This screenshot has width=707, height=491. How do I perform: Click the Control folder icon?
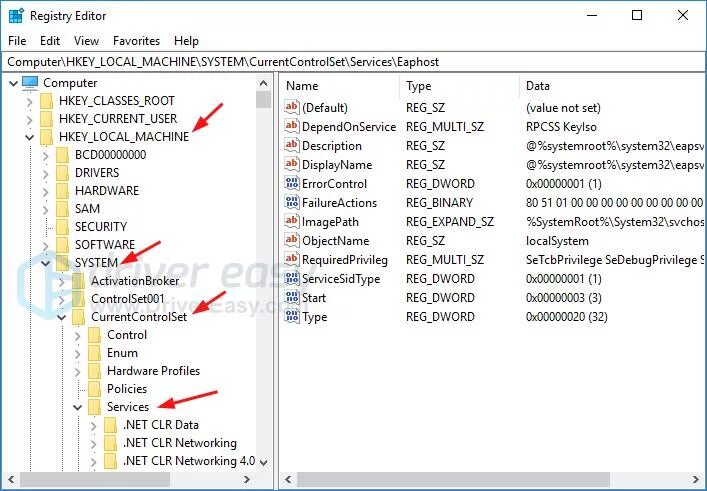(94, 335)
